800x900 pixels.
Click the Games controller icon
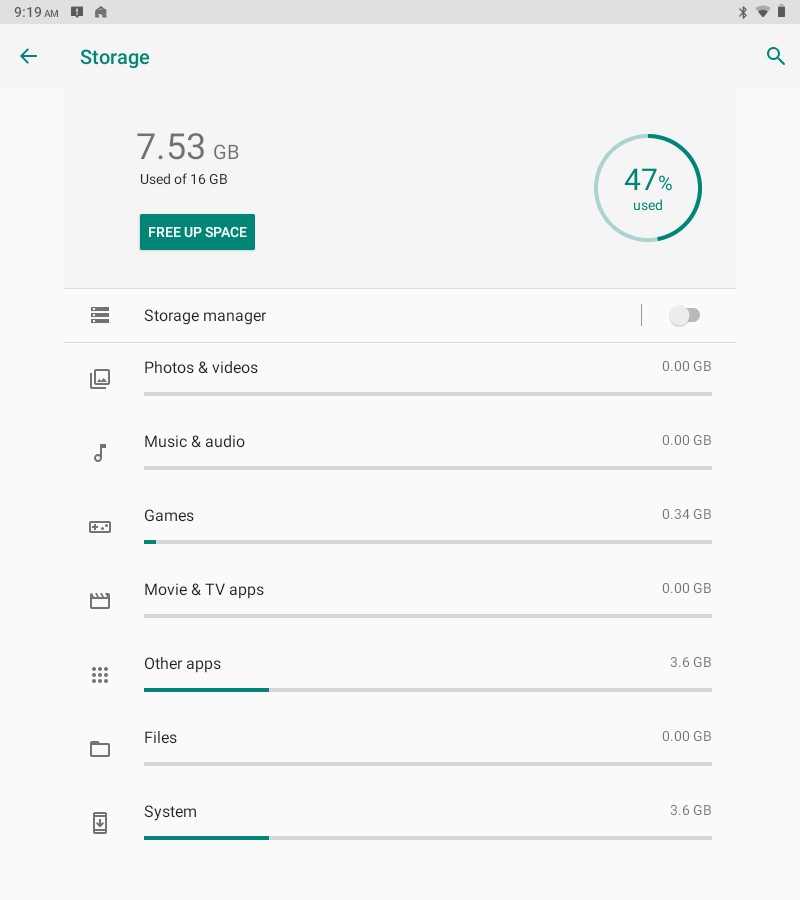click(100, 526)
